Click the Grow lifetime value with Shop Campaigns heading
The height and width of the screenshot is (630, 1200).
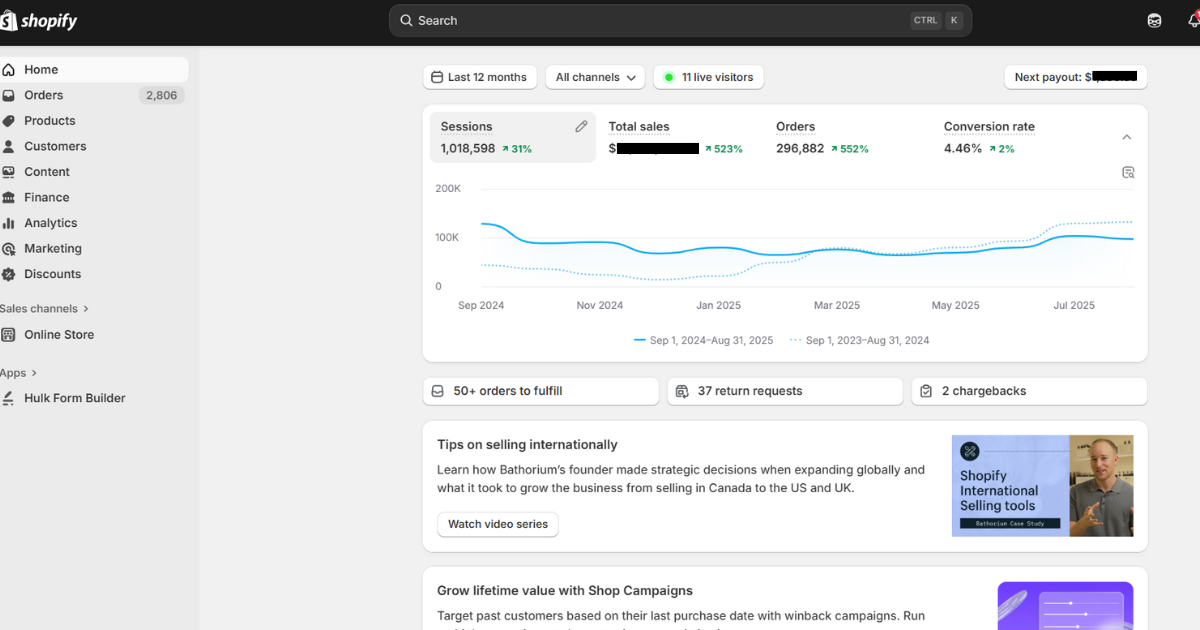565,591
